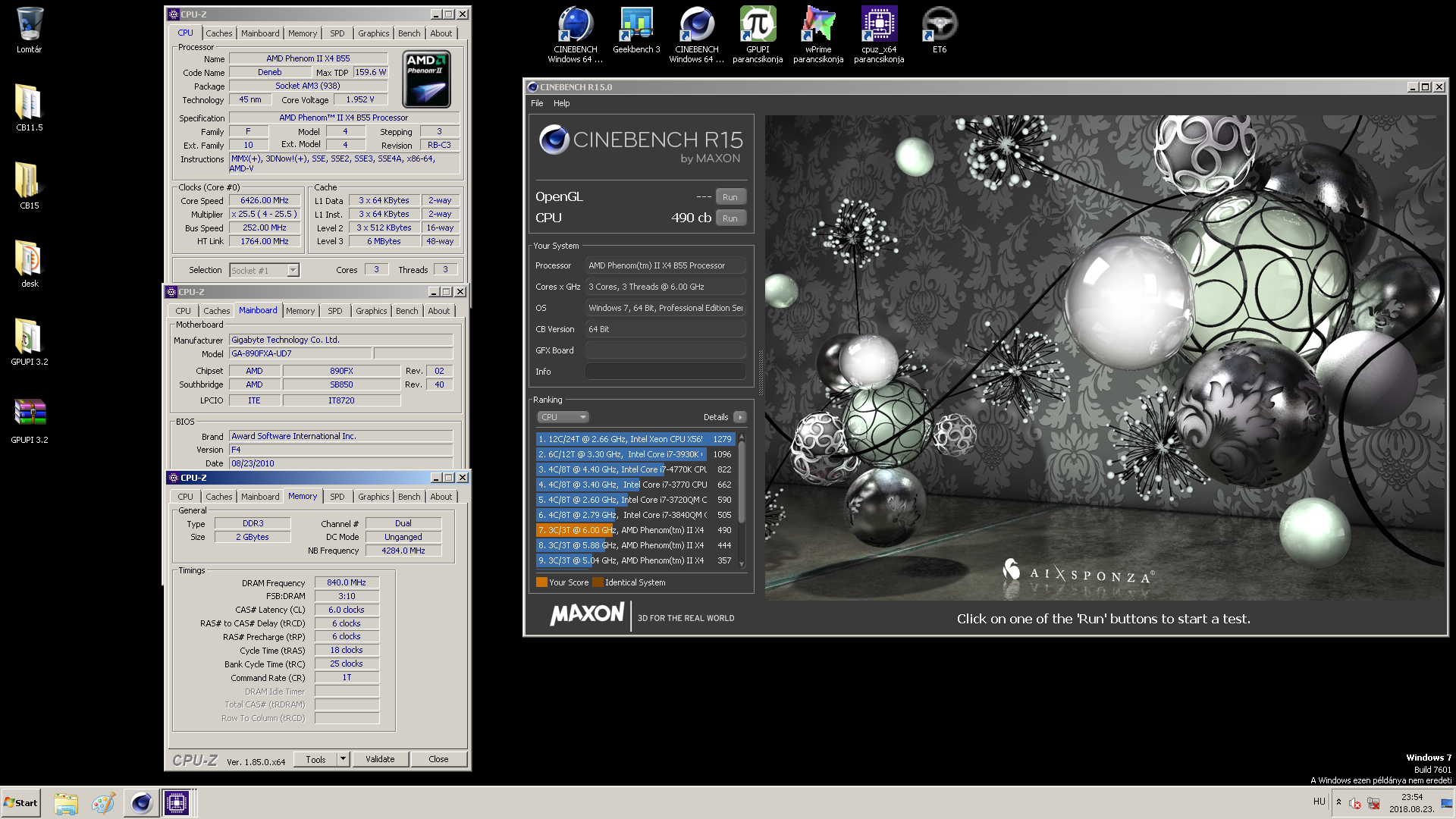Launch GPUPI parancsikonja shortcut

758,34
